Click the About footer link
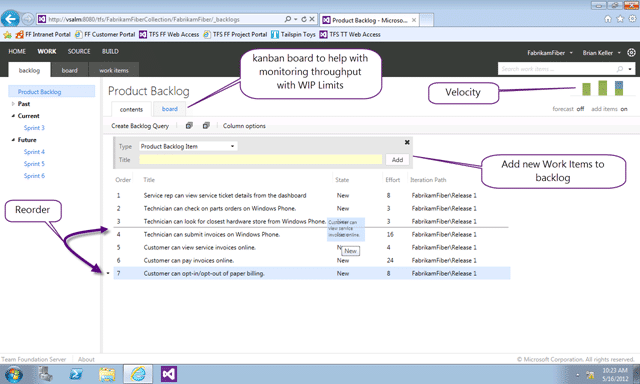Viewport: 640px width, 384px height. [86, 360]
